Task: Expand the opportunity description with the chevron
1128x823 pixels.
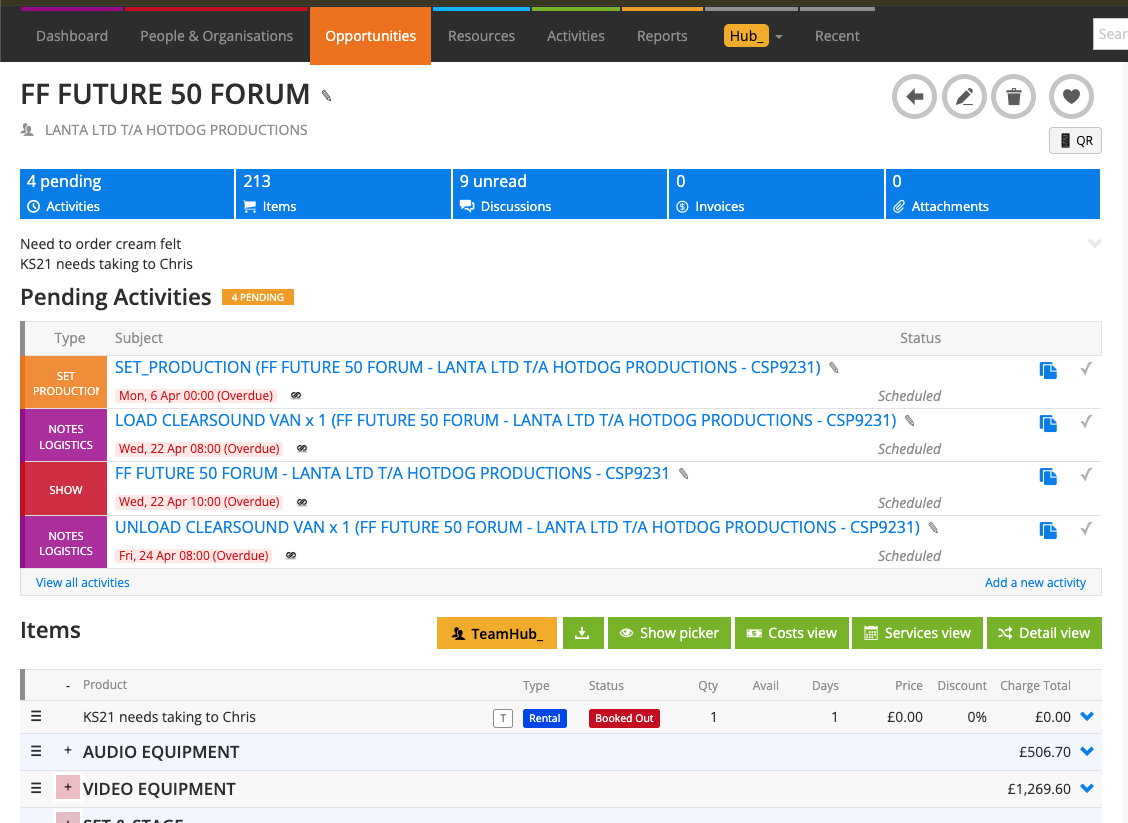Action: pyautogui.click(x=1095, y=243)
